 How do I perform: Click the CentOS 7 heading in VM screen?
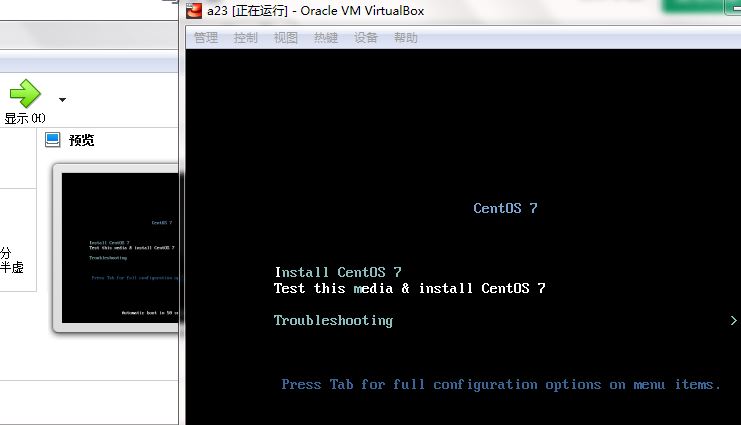(505, 208)
